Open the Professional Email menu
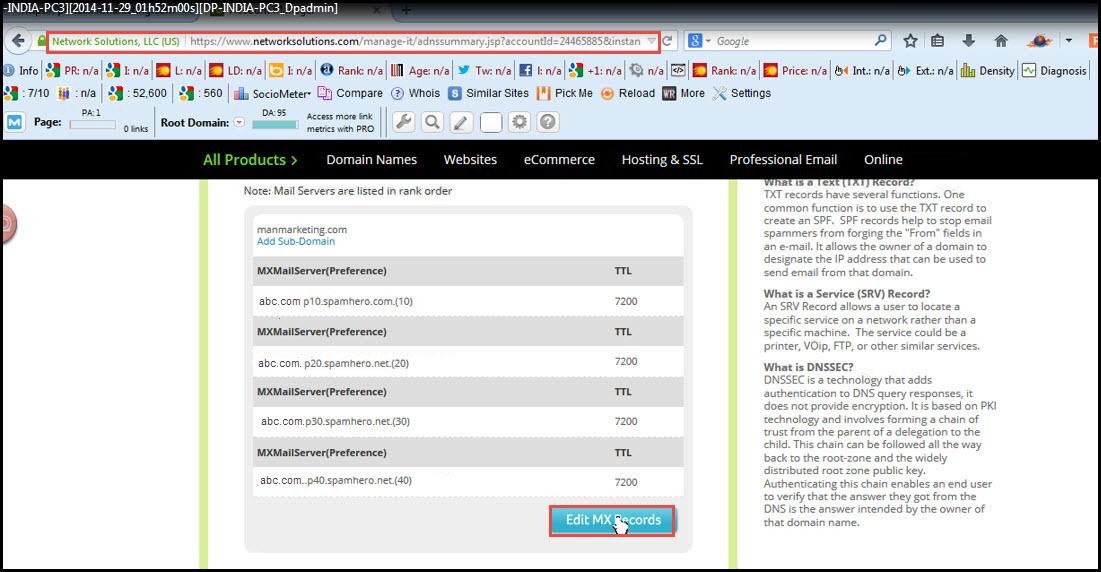 (783, 160)
